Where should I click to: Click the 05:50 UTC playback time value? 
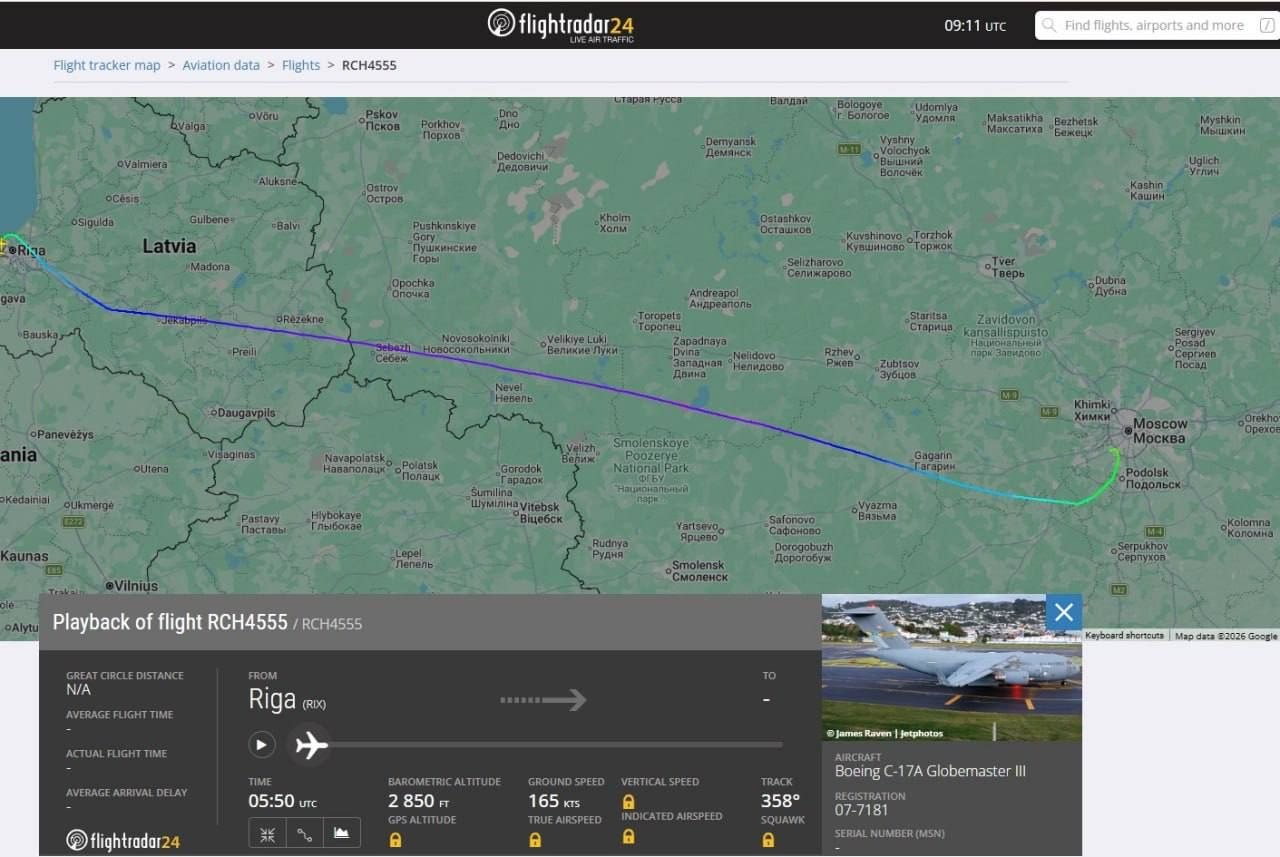pyautogui.click(x=283, y=801)
